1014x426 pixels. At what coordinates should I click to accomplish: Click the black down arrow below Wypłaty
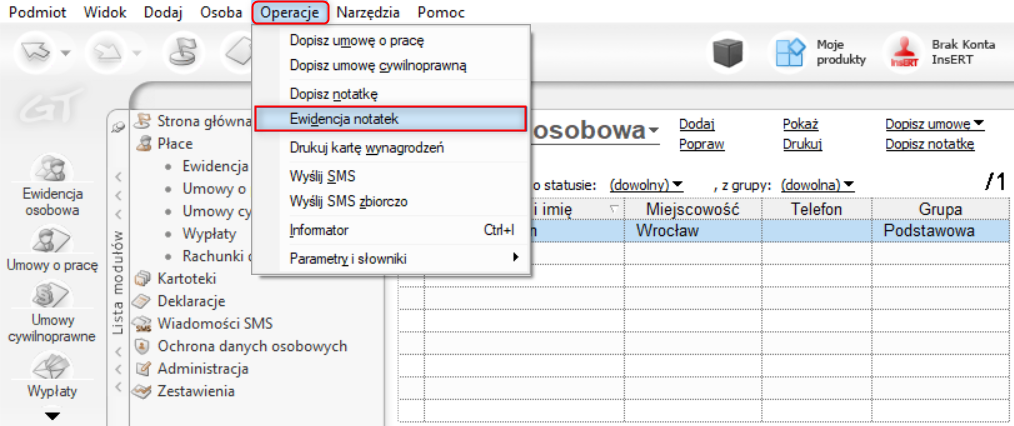click(x=52, y=416)
